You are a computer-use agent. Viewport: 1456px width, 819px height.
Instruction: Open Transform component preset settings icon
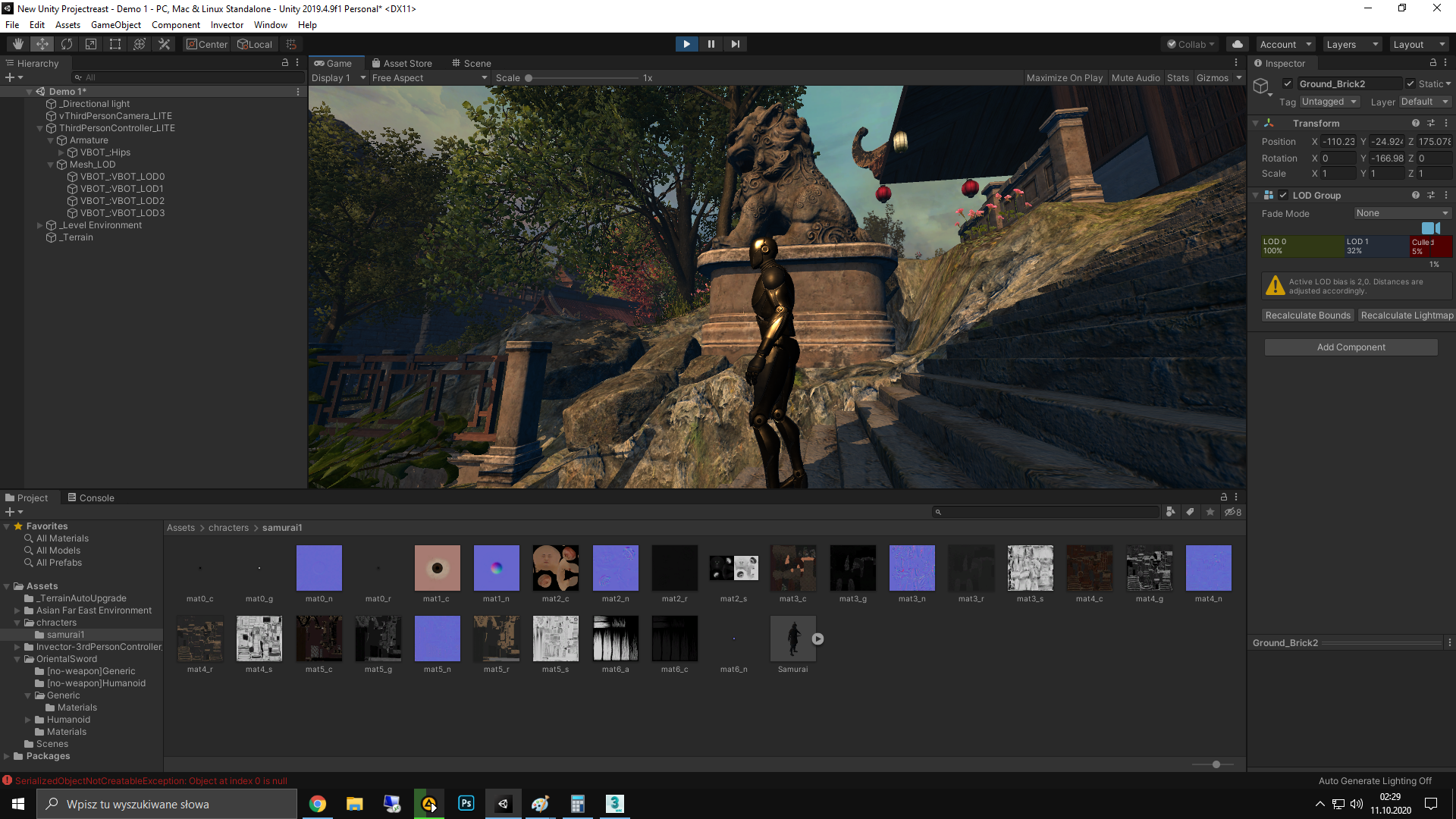click(x=1431, y=123)
